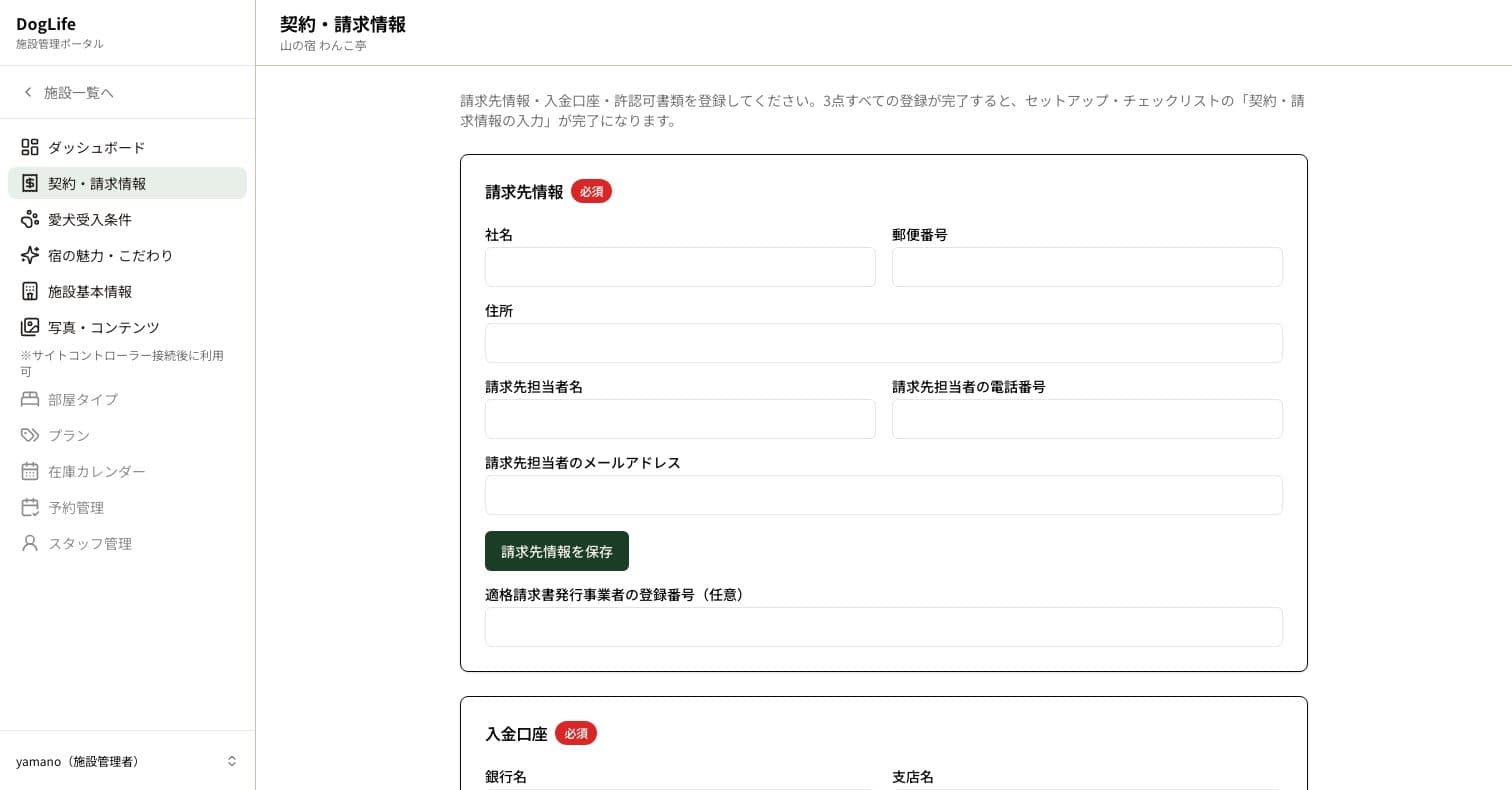Open 部屋タイプ in the sidebar

tap(127, 400)
